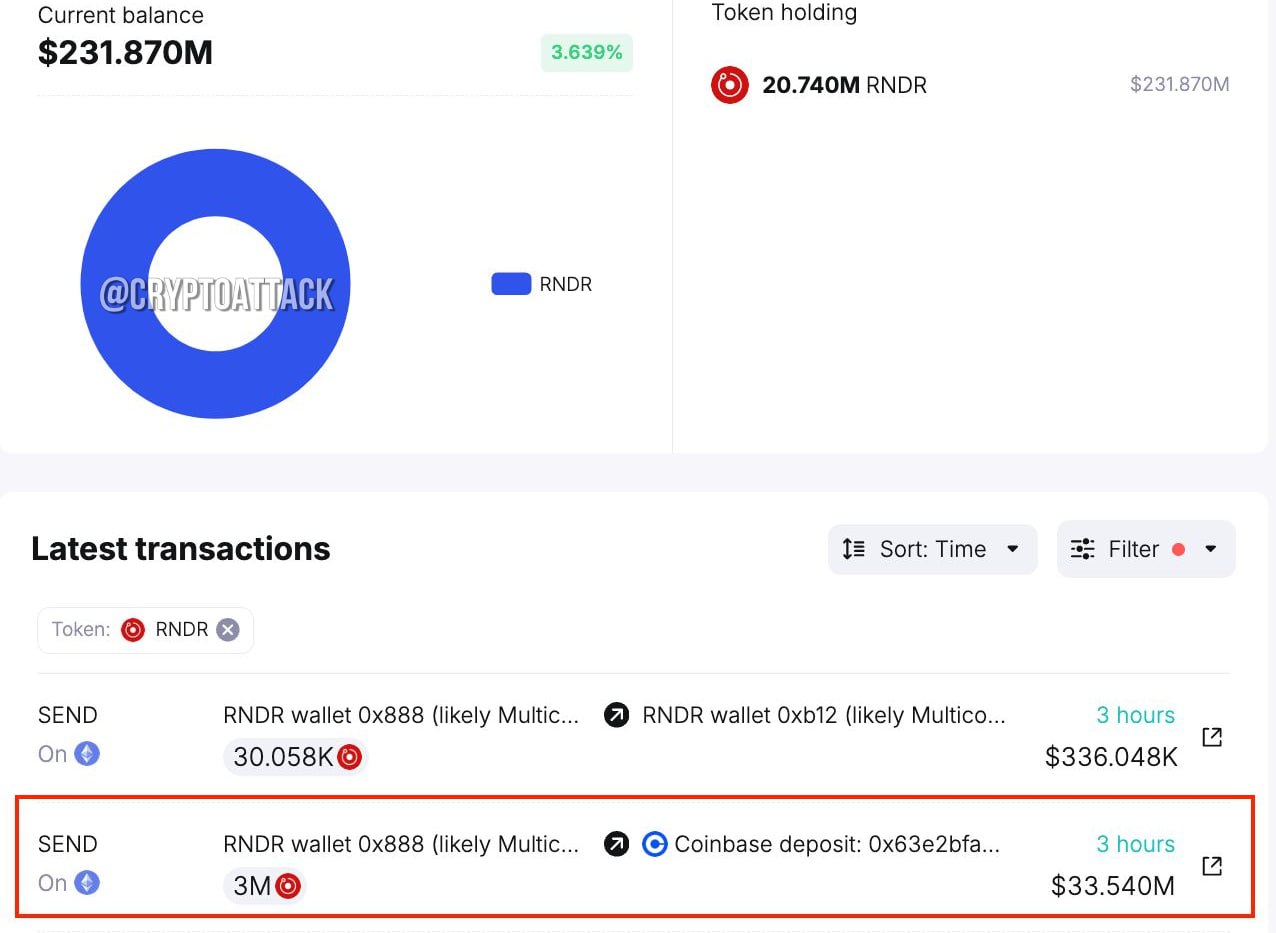Click the RNDR legend label
Image resolution: width=1276 pixels, height=933 pixels.
click(x=566, y=284)
